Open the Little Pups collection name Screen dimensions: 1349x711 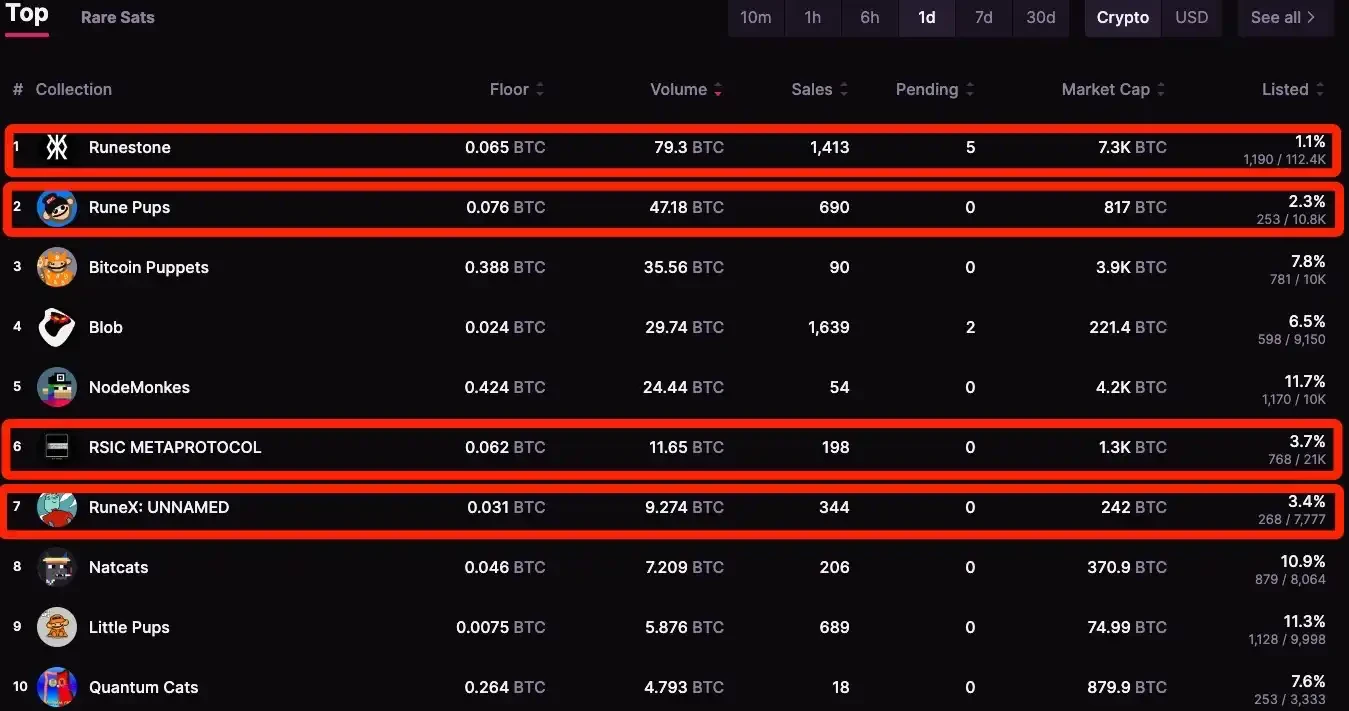[x=129, y=627]
